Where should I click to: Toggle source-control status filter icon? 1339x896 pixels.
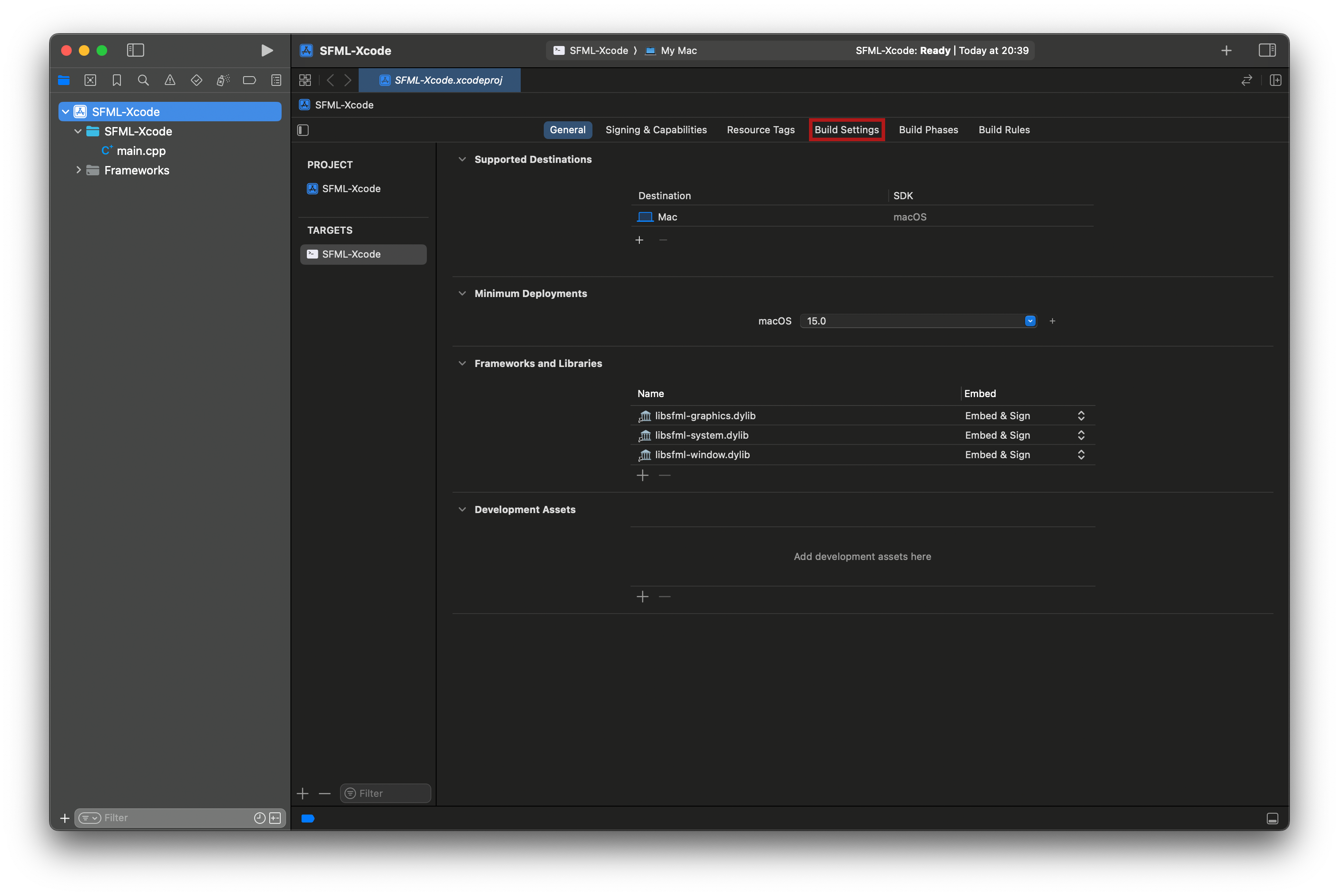tap(275, 818)
